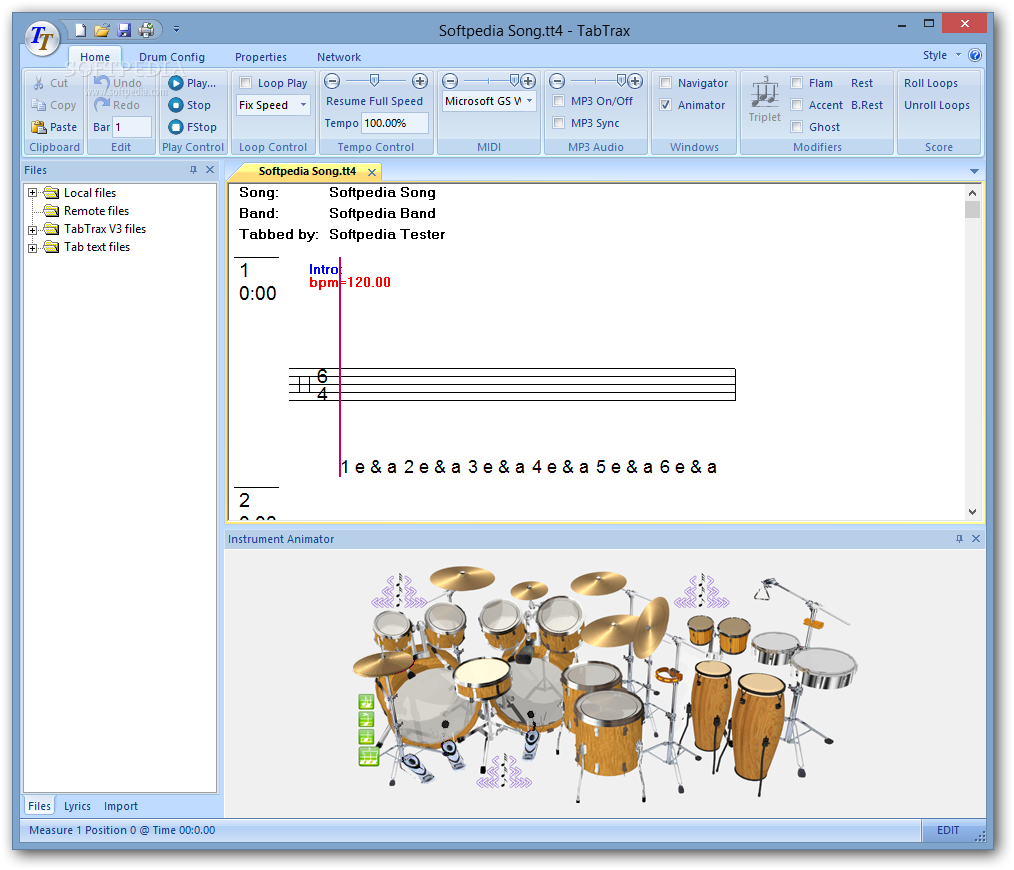The height and width of the screenshot is (870, 1014).
Task: Toggle the MP3 On/Off checkbox
Action: click(559, 101)
